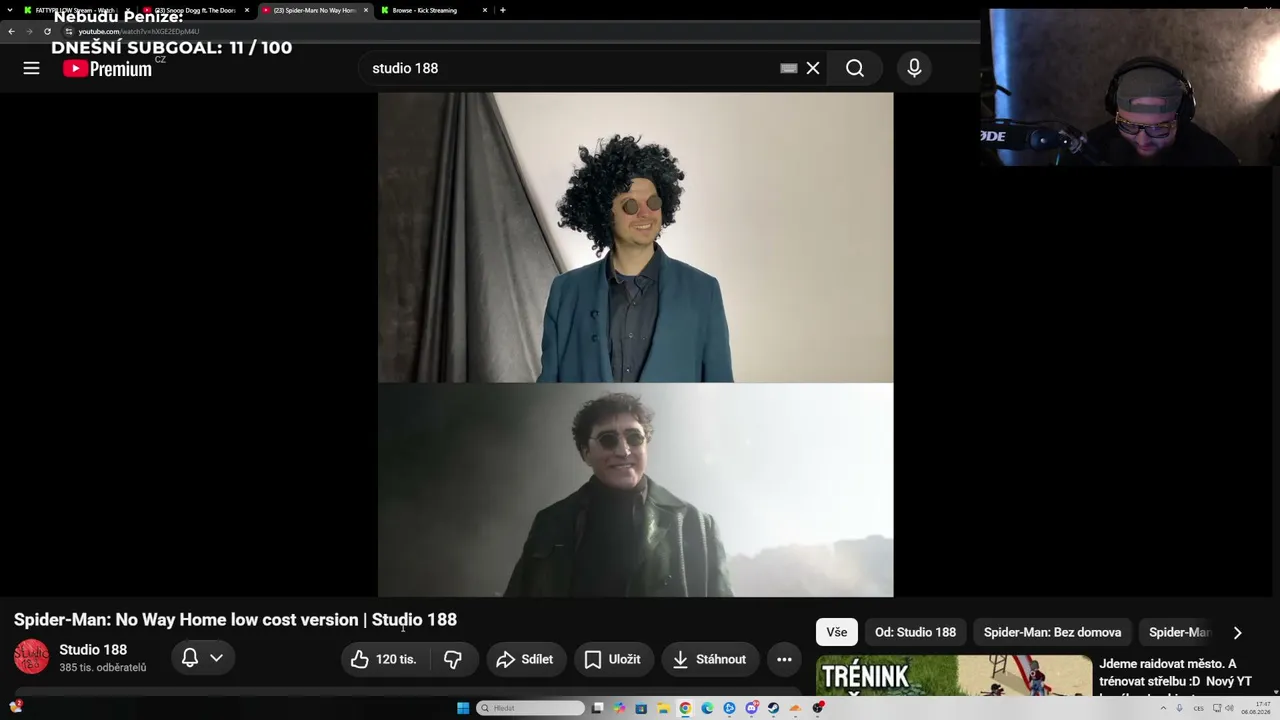The image size is (1280, 720).
Task: Select the Vše filter chip
Action: 837,632
